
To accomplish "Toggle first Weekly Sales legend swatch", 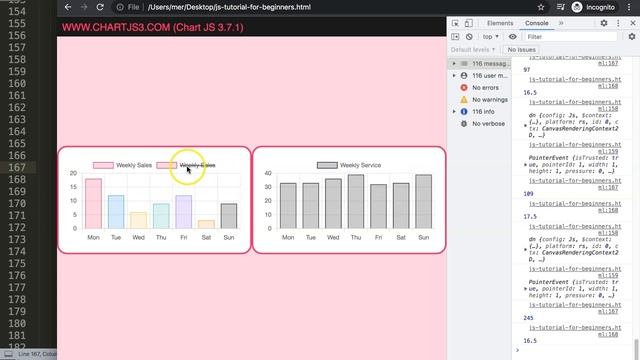I will pyautogui.click(x=103, y=165).
